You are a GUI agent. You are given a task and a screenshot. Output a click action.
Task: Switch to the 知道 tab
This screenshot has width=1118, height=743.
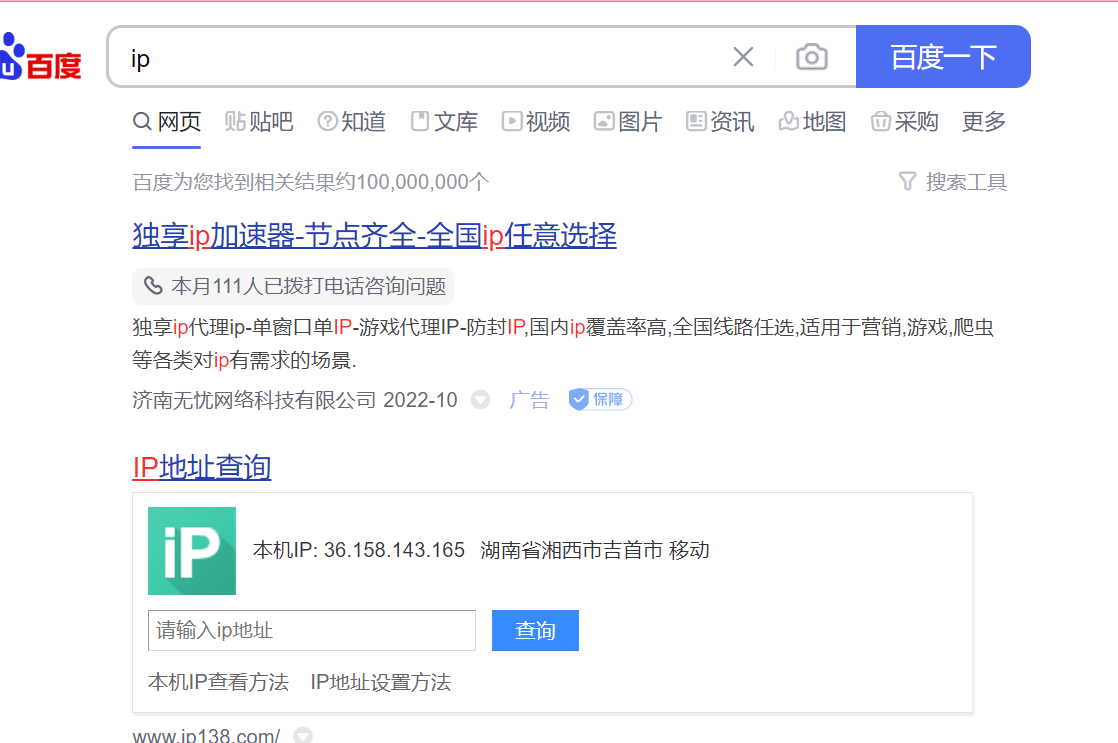(352, 122)
